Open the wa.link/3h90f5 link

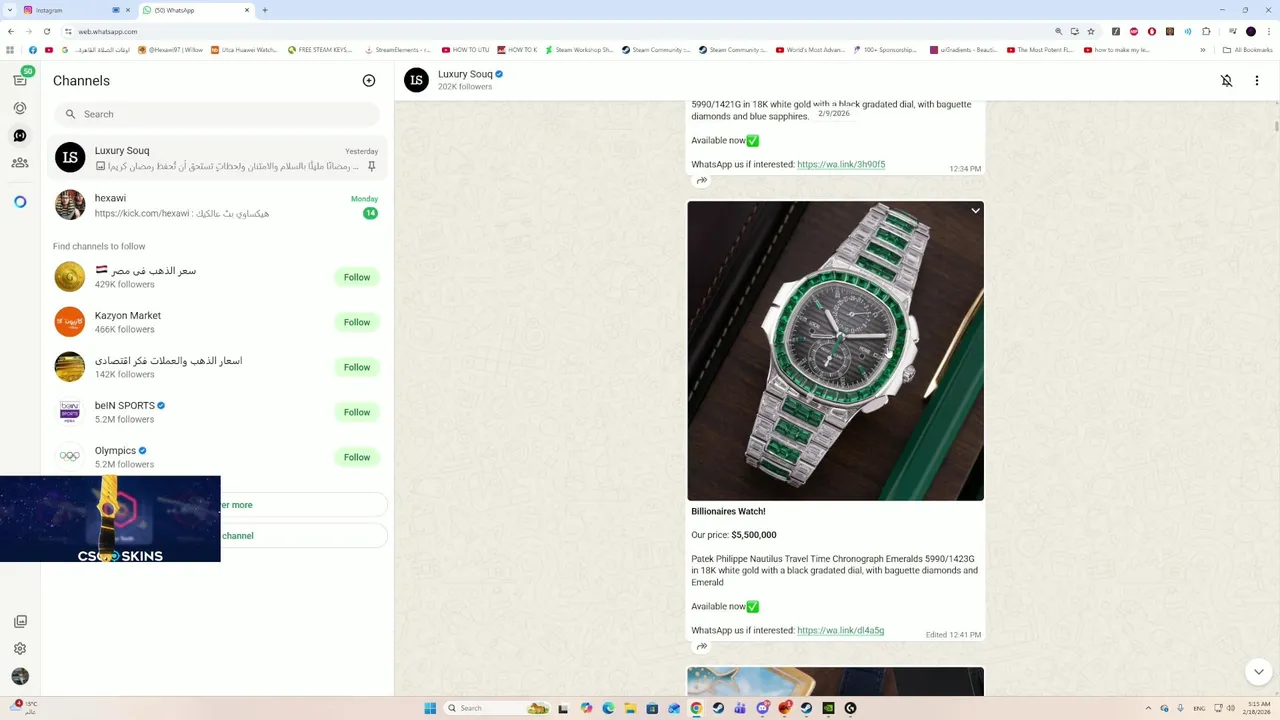point(841,164)
